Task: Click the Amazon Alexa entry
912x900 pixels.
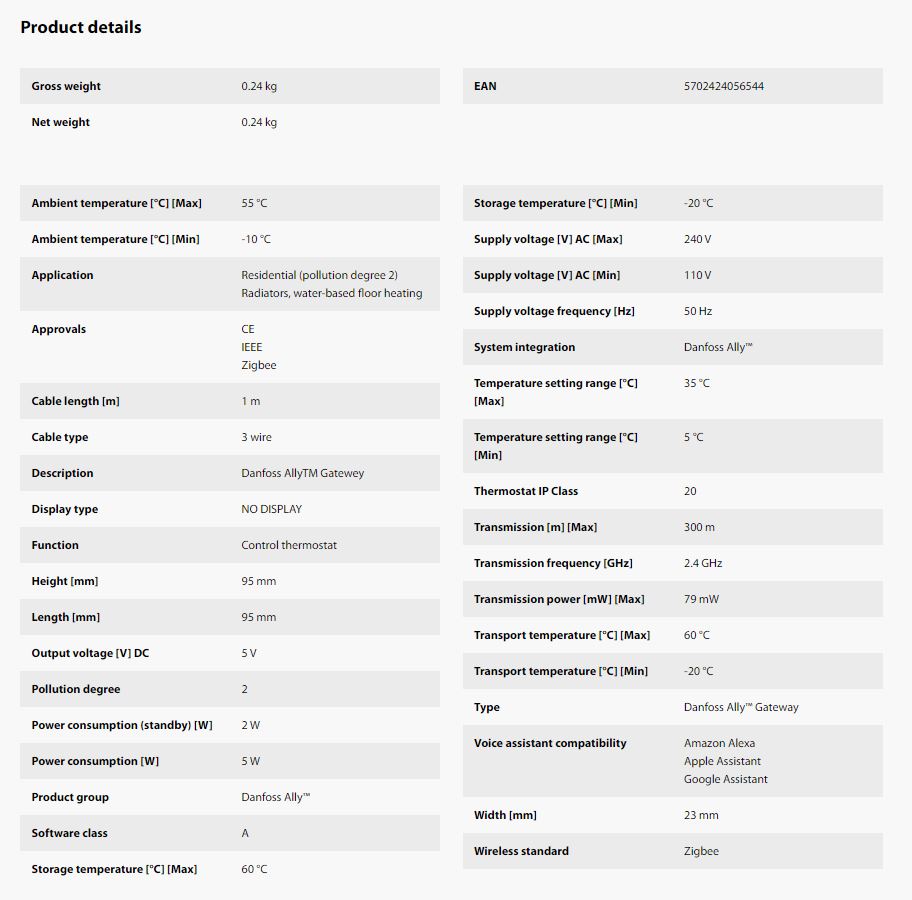Action: (719, 743)
